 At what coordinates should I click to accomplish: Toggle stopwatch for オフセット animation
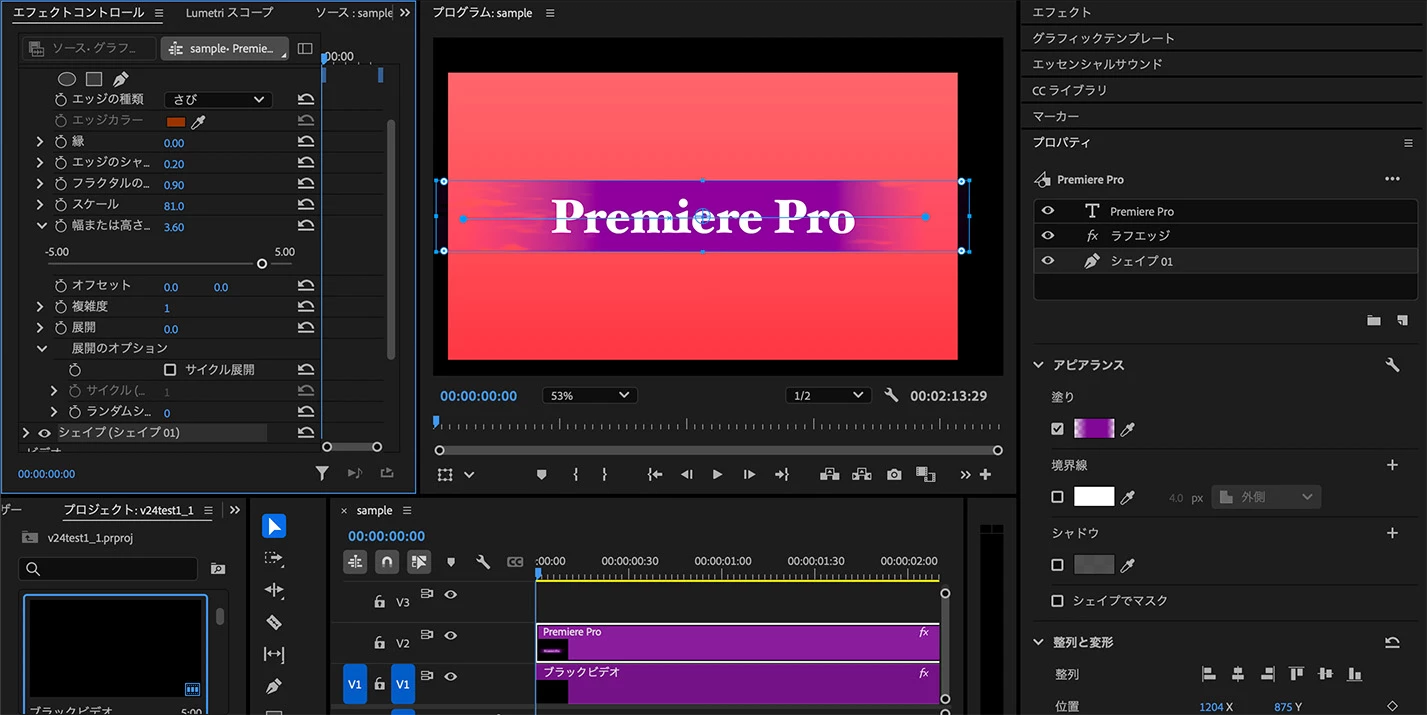[x=61, y=286]
